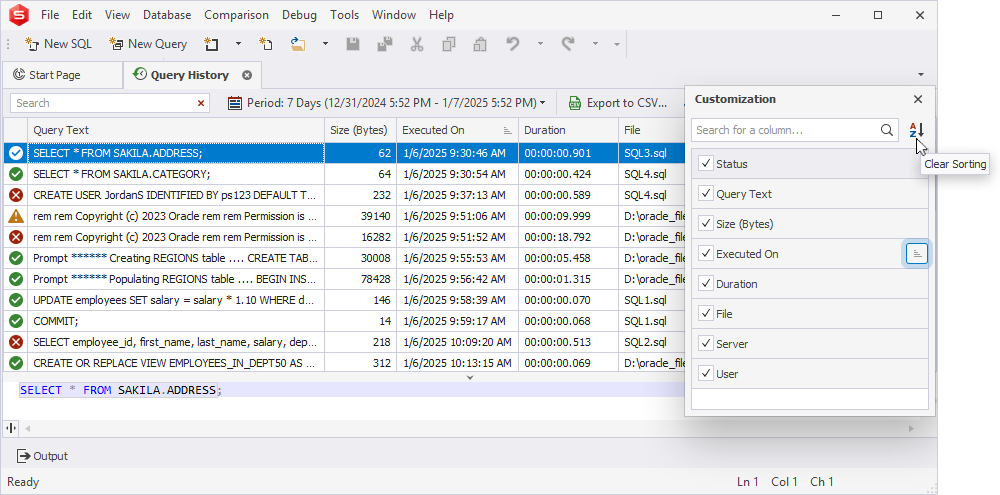This screenshot has width=1000, height=495.
Task: Close the Customization panel
Action: (x=918, y=99)
